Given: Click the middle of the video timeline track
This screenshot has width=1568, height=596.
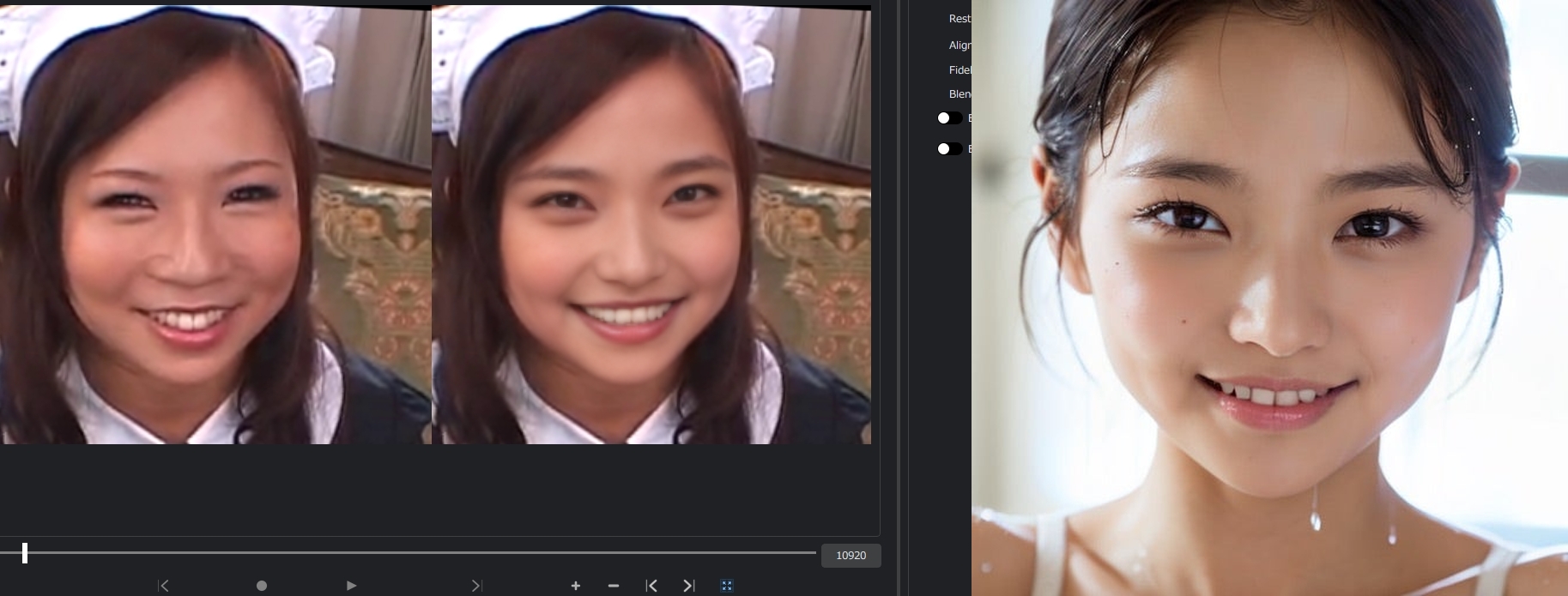Looking at the screenshot, I should [408, 553].
